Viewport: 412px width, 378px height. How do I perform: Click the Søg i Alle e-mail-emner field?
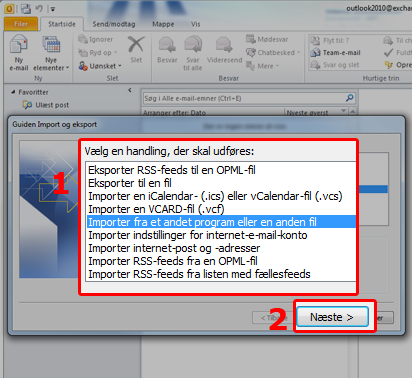[244, 98]
